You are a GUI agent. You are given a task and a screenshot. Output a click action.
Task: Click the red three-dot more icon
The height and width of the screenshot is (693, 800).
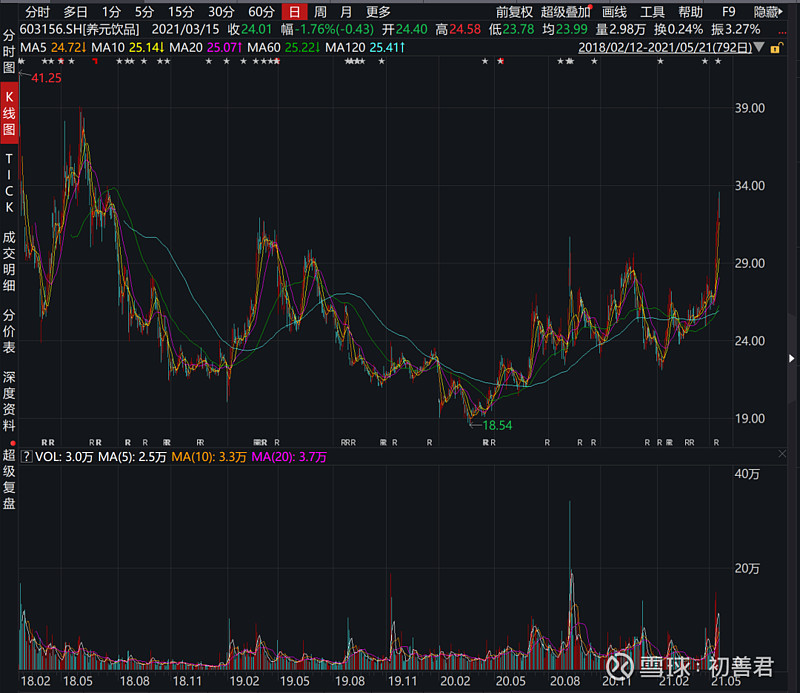point(782,33)
